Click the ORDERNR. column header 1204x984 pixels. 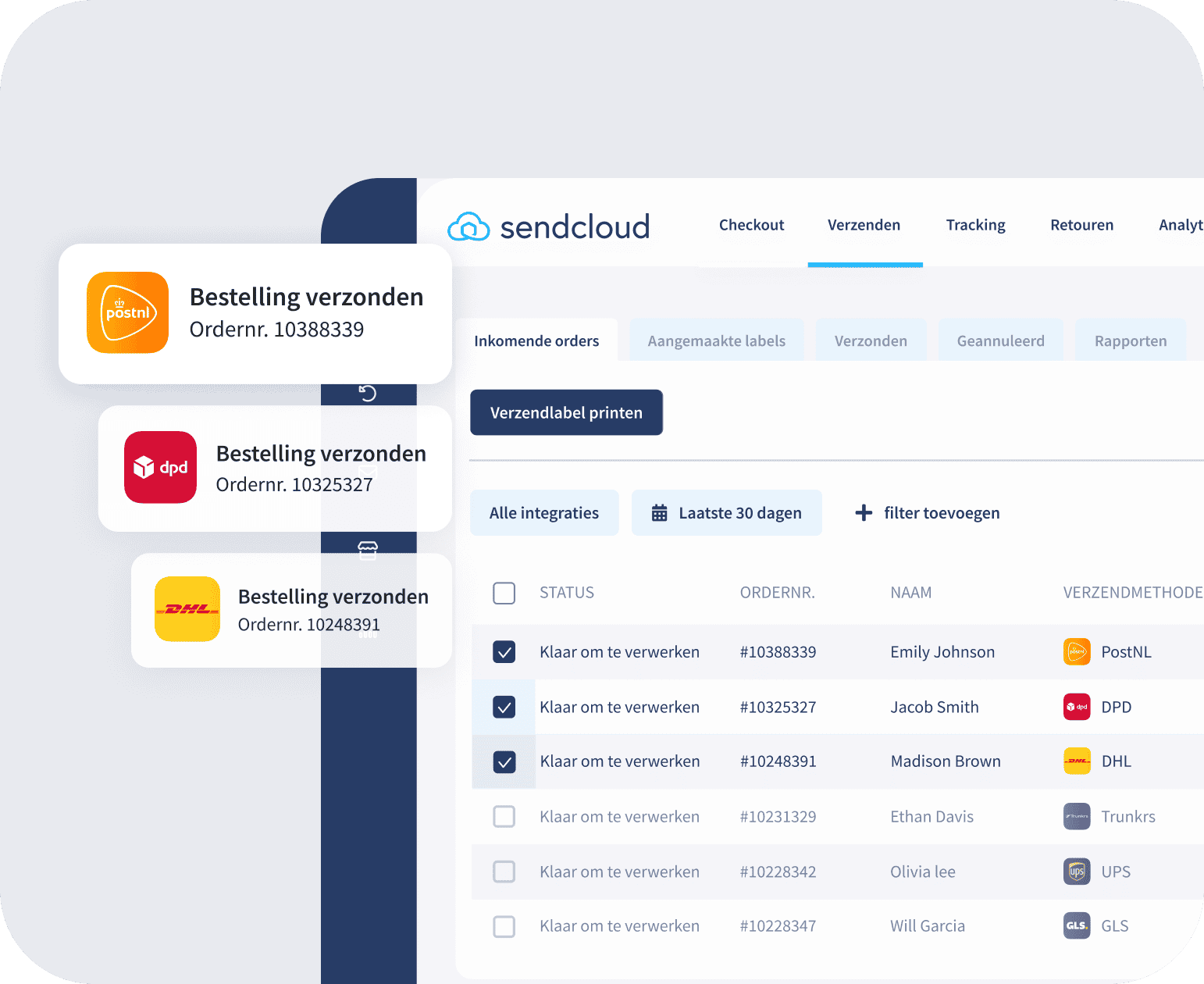point(778,593)
